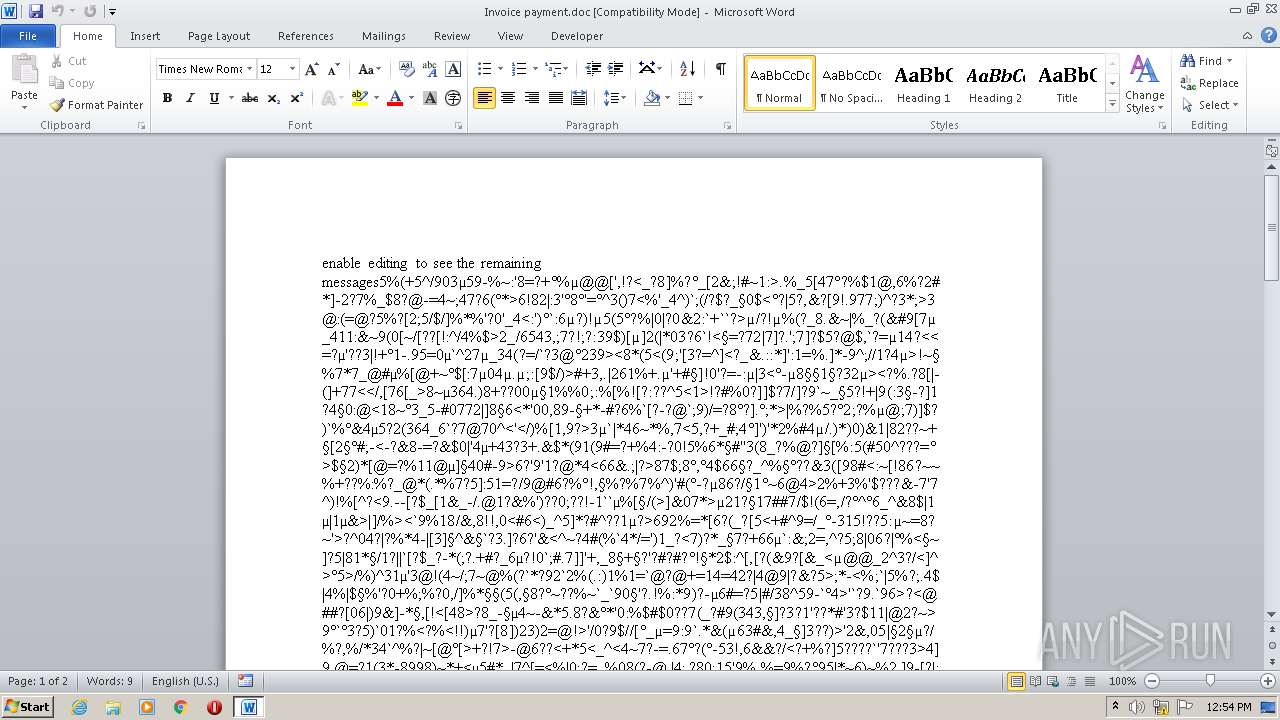
Task: Click Decrease Indent icon
Action: coord(593,69)
